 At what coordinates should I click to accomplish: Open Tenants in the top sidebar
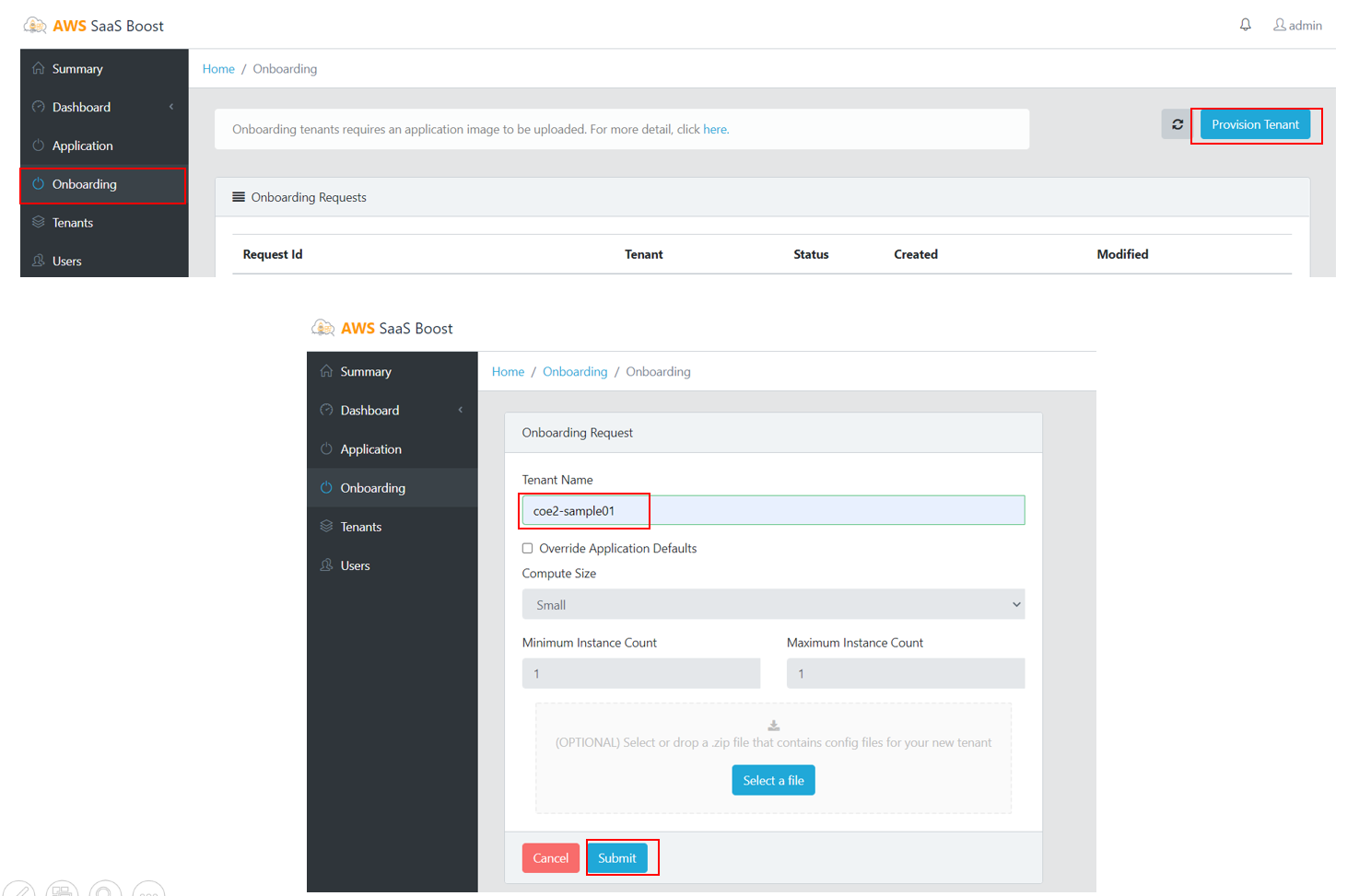point(73,223)
